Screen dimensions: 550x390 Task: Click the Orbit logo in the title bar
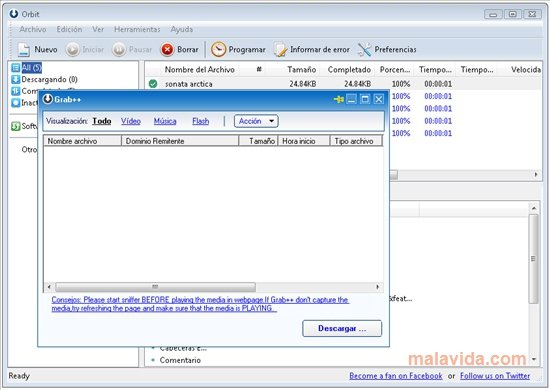pyautogui.click(x=14, y=14)
